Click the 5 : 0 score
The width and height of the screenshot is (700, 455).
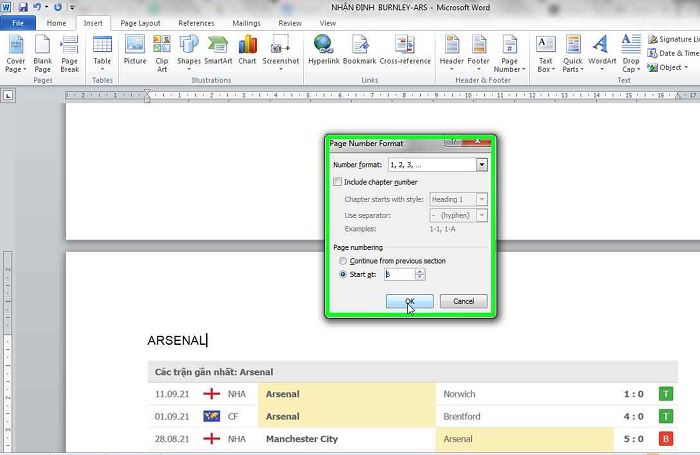(633, 439)
